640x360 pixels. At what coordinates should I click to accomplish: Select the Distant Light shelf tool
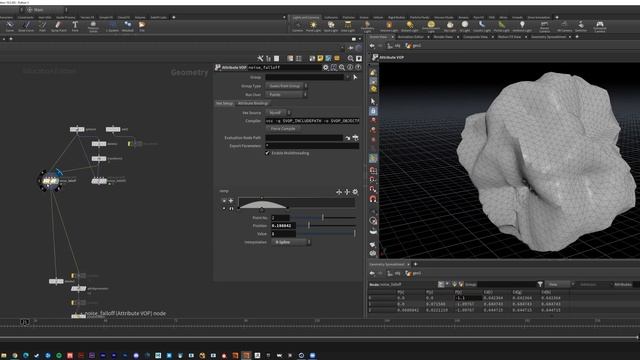(410, 27)
